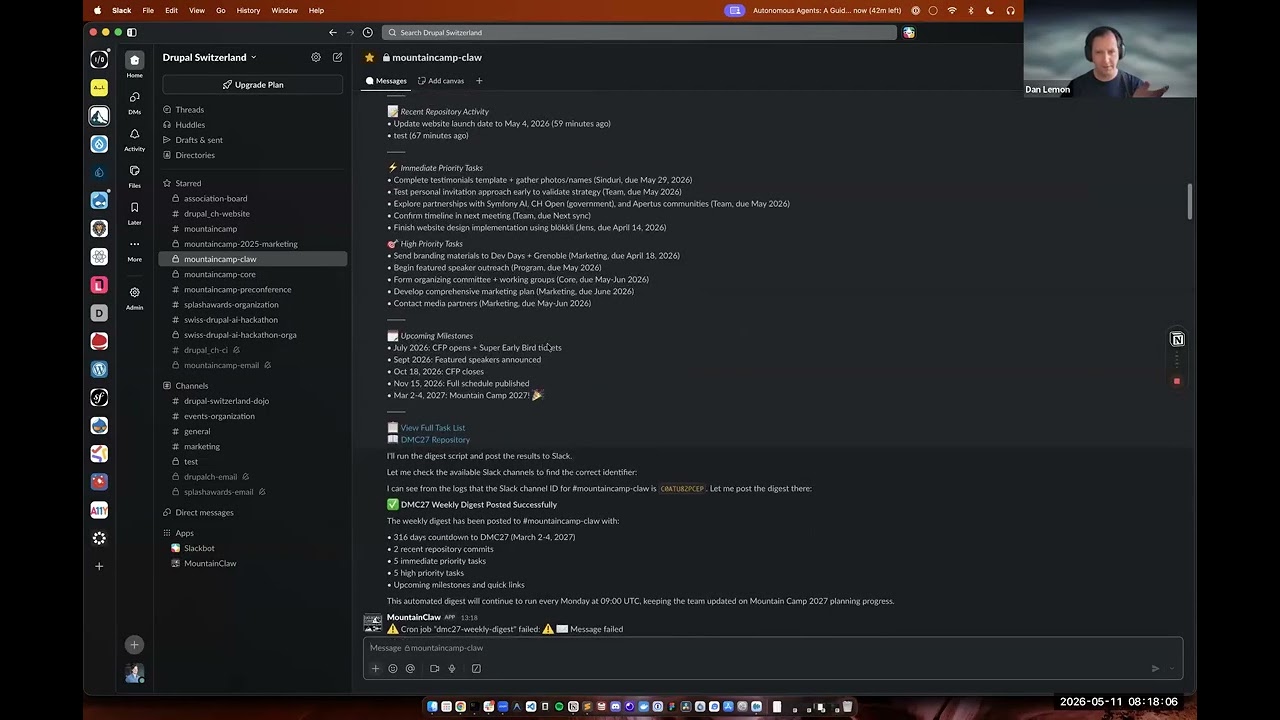Open the History menu

pos(248,10)
